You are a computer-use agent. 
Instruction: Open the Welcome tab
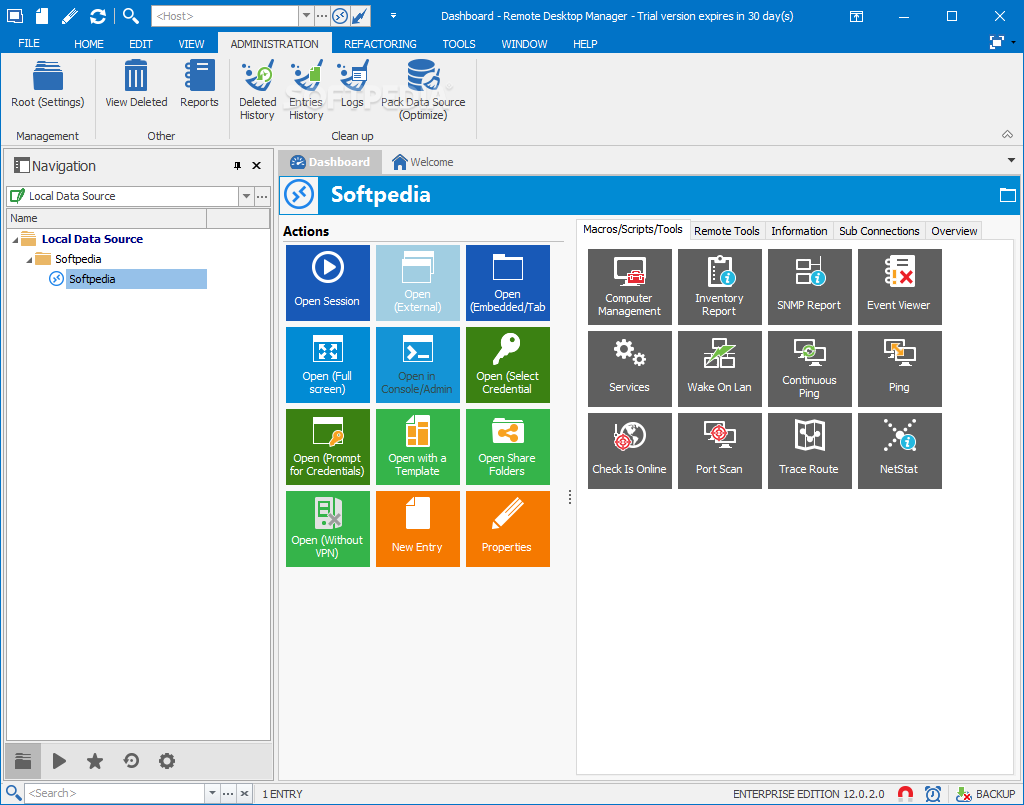[423, 162]
